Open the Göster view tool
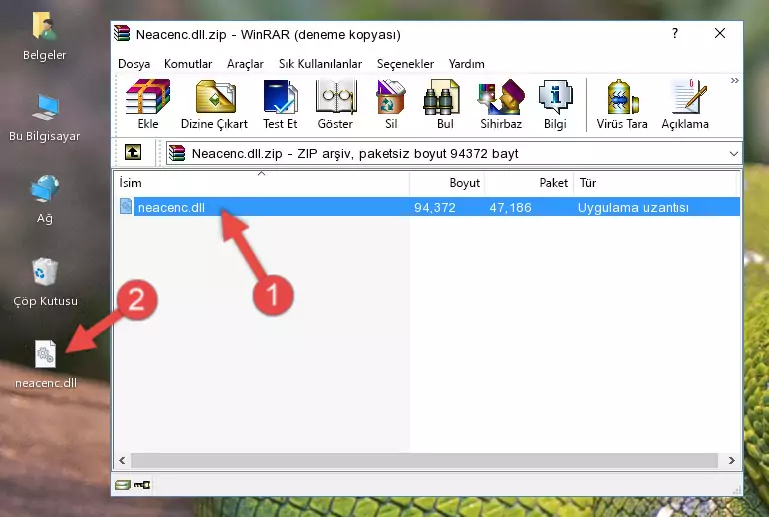Image resolution: width=769 pixels, height=517 pixels. [x=335, y=104]
